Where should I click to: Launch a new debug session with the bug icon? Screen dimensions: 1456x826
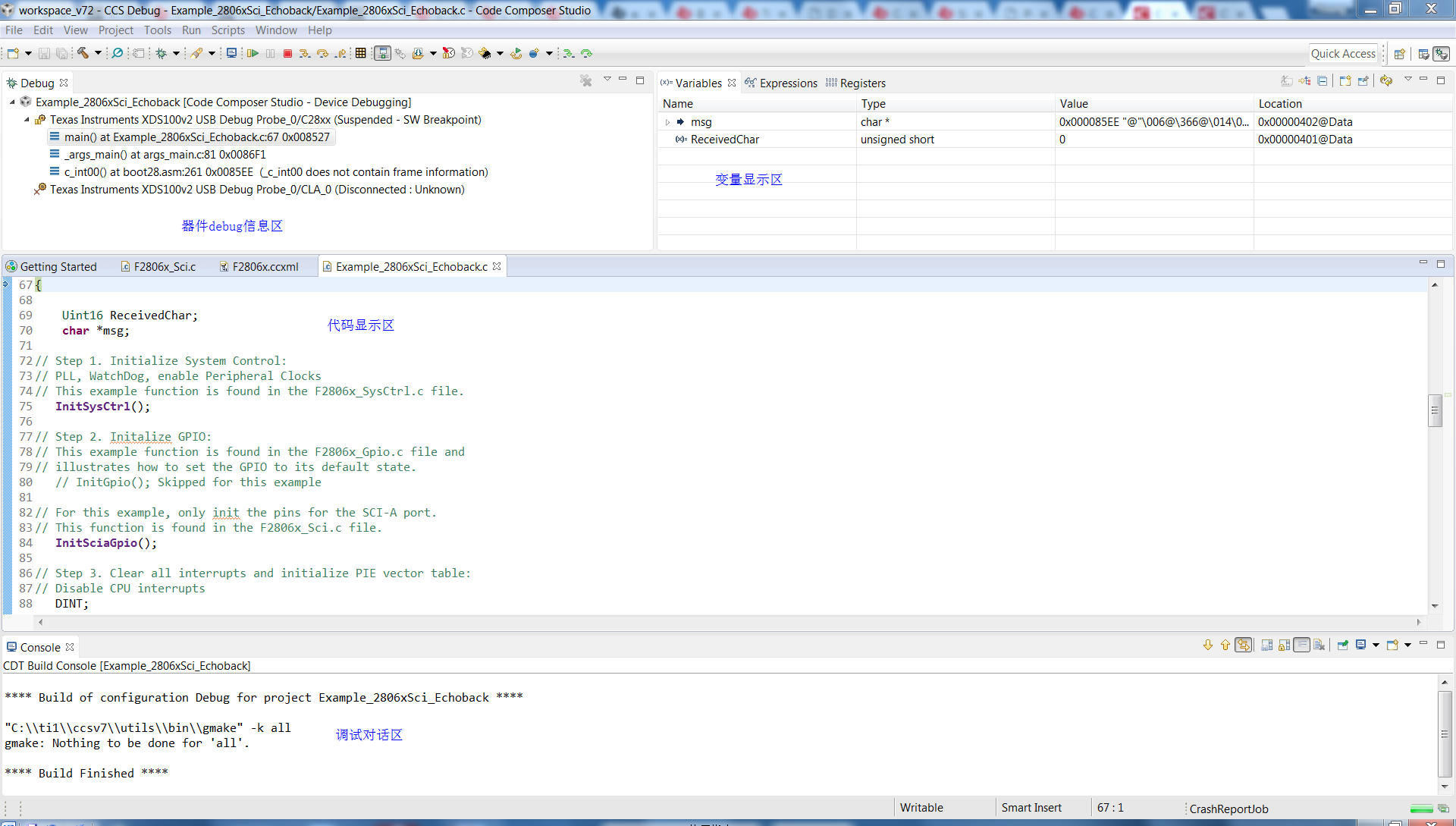(160, 53)
